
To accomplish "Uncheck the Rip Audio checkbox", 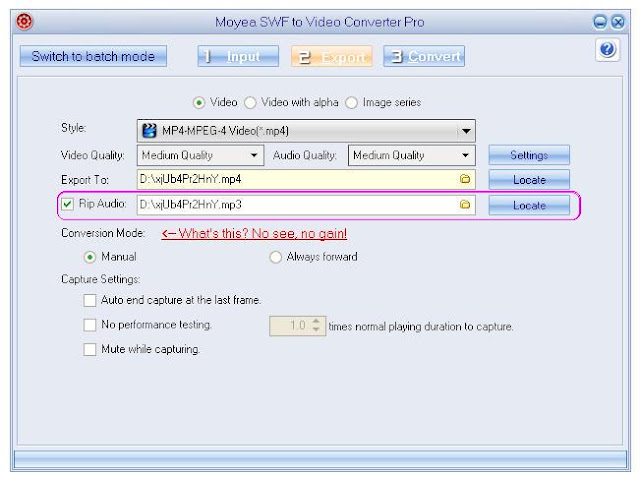I will [x=67, y=204].
